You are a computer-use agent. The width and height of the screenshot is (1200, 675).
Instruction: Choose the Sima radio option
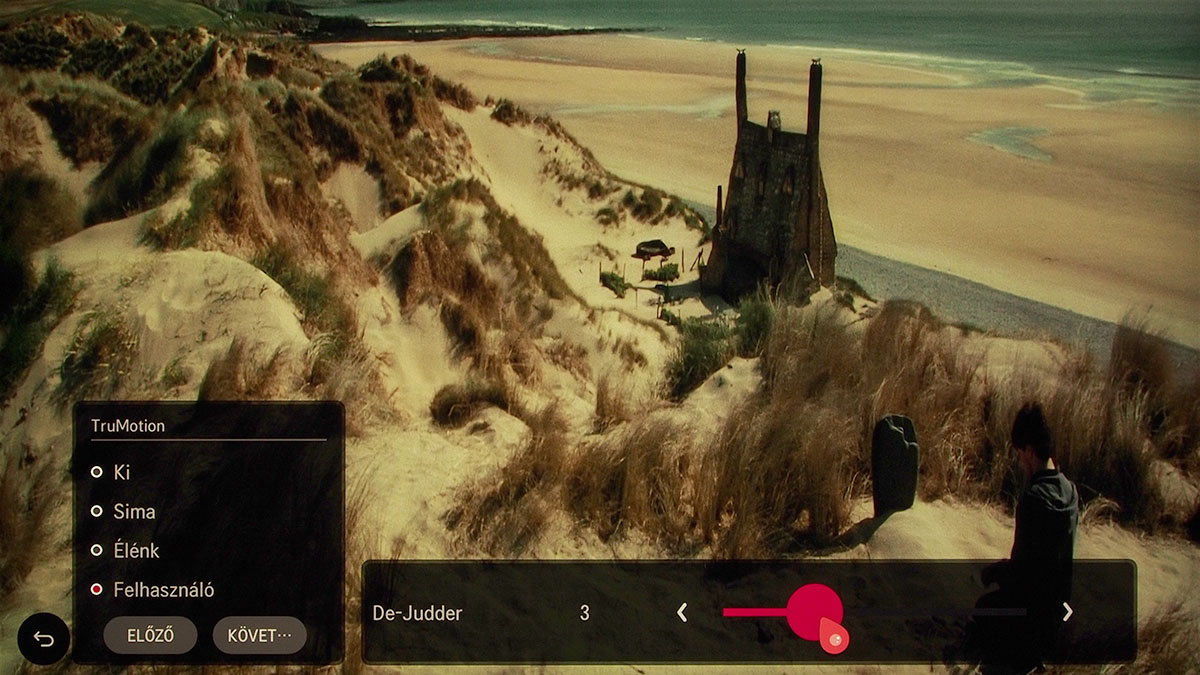coord(97,511)
